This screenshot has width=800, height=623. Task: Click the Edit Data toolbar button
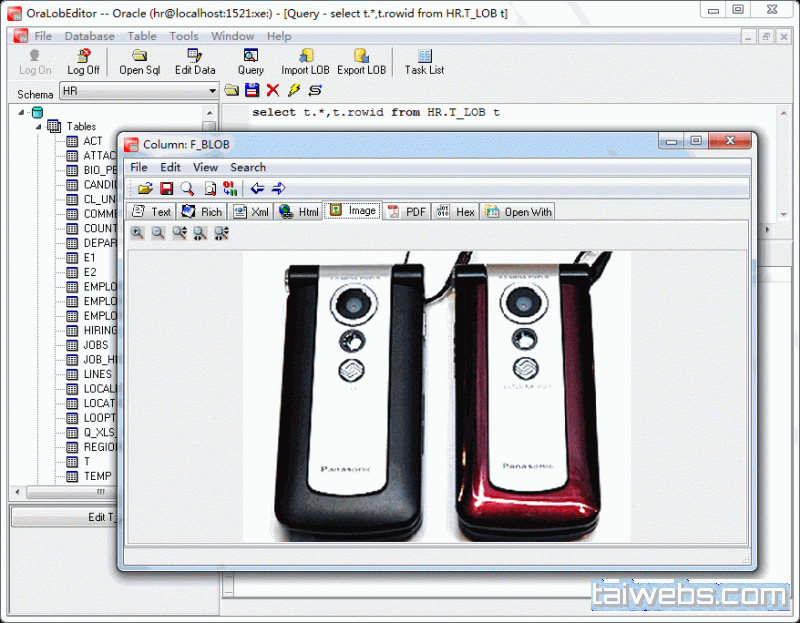195,62
